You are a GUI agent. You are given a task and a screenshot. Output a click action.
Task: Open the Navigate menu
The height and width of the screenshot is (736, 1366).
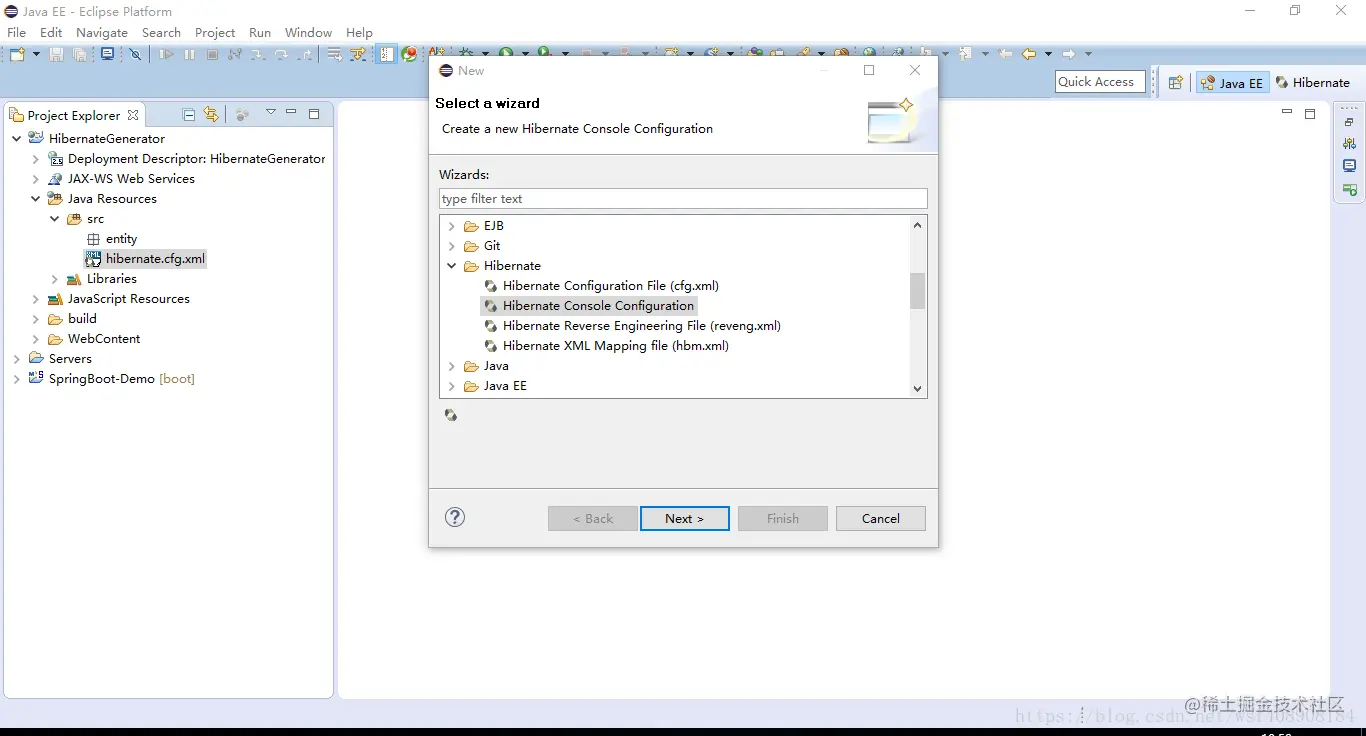click(x=102, y=32)
